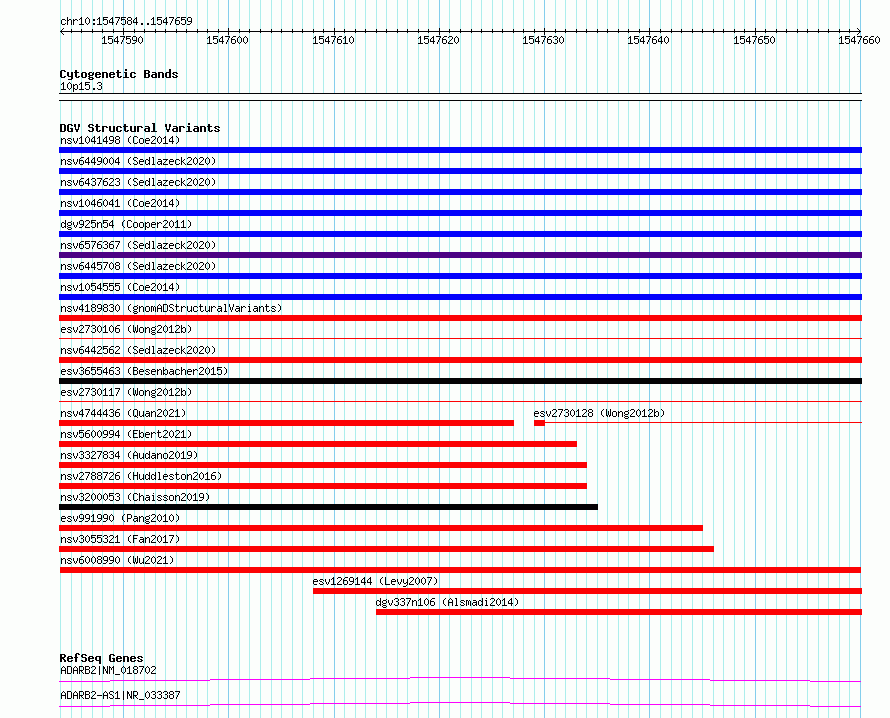Open the nsv1054555 (Coe2014) label
This screenshot has height=718, width=890.
point(120,287)
